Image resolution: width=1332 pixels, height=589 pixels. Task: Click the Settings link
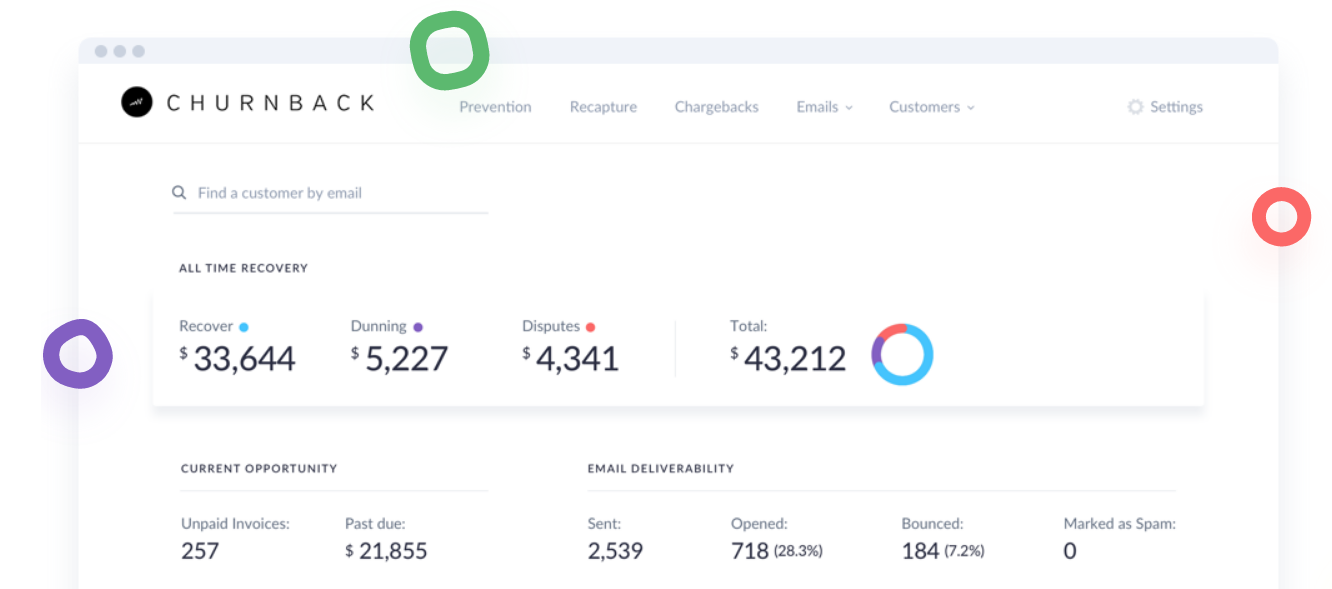pyautogui.click(x=1176, y=107)
